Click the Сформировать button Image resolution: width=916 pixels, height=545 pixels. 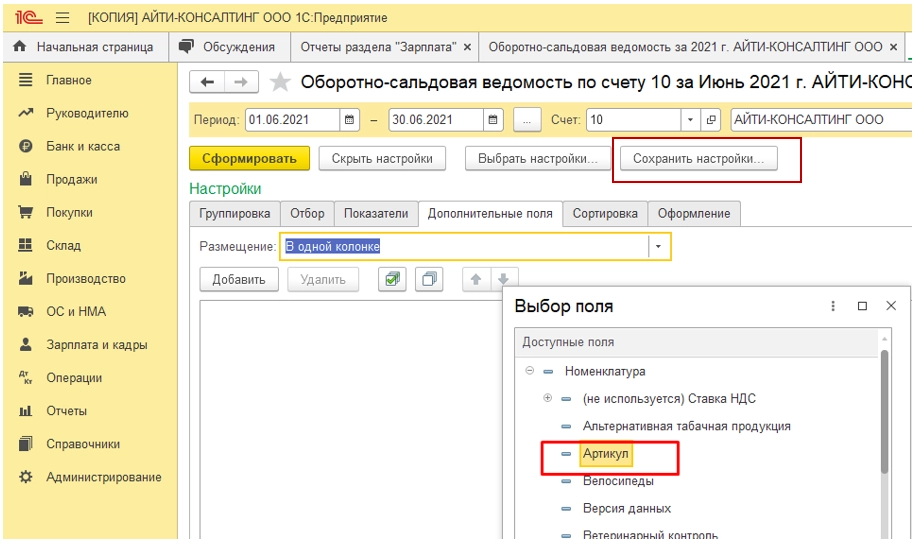249,158
